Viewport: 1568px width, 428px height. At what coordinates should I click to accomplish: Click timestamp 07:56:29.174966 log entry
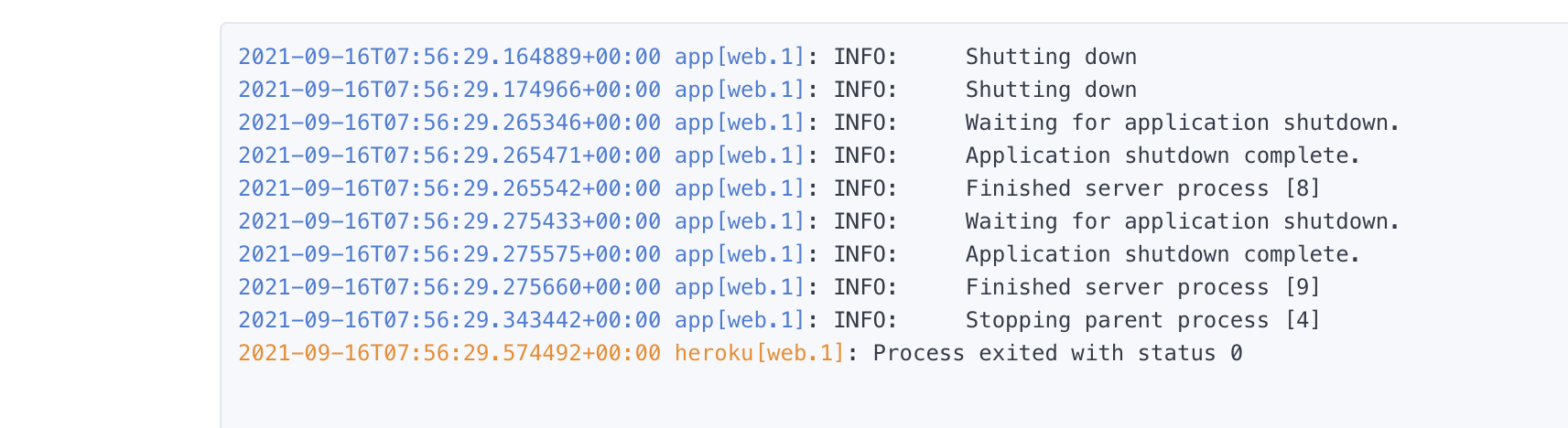coord(449,90)
